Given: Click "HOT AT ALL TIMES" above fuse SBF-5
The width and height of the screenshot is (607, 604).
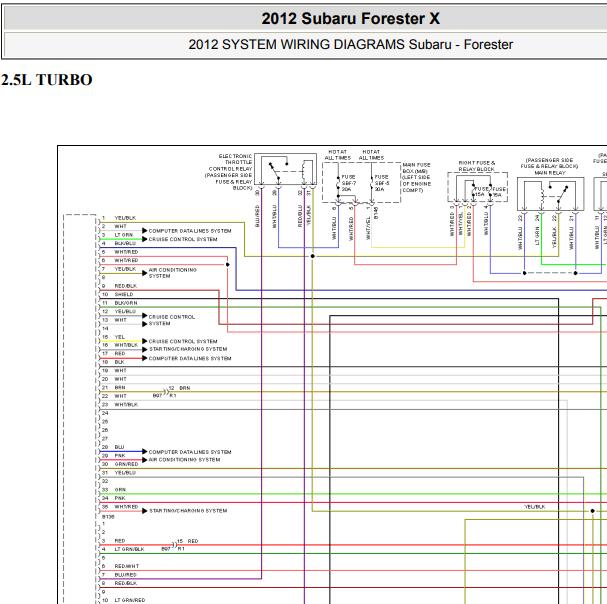Looking at the screenshot, I should coord(371,155).
